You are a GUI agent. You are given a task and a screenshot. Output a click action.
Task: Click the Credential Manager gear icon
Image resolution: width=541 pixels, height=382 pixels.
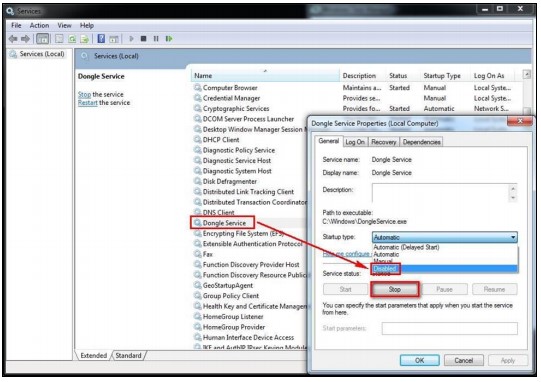pyautogui.click(x=198, y=98)
